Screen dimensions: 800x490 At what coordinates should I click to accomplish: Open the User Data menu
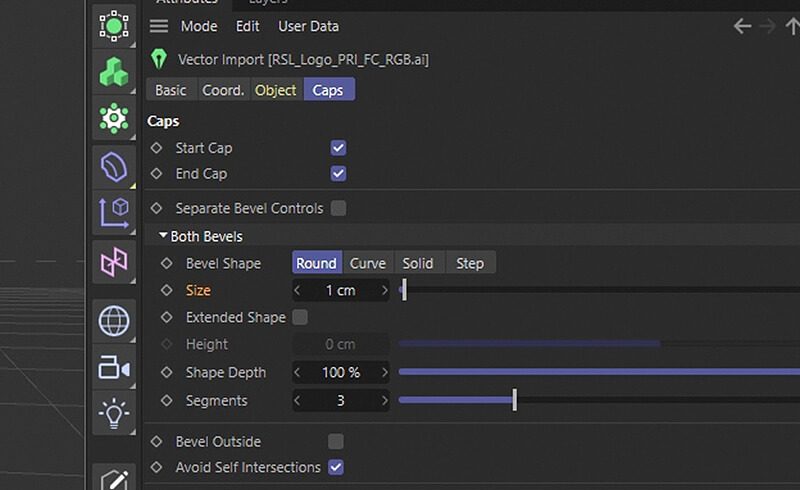coord(308,26)
